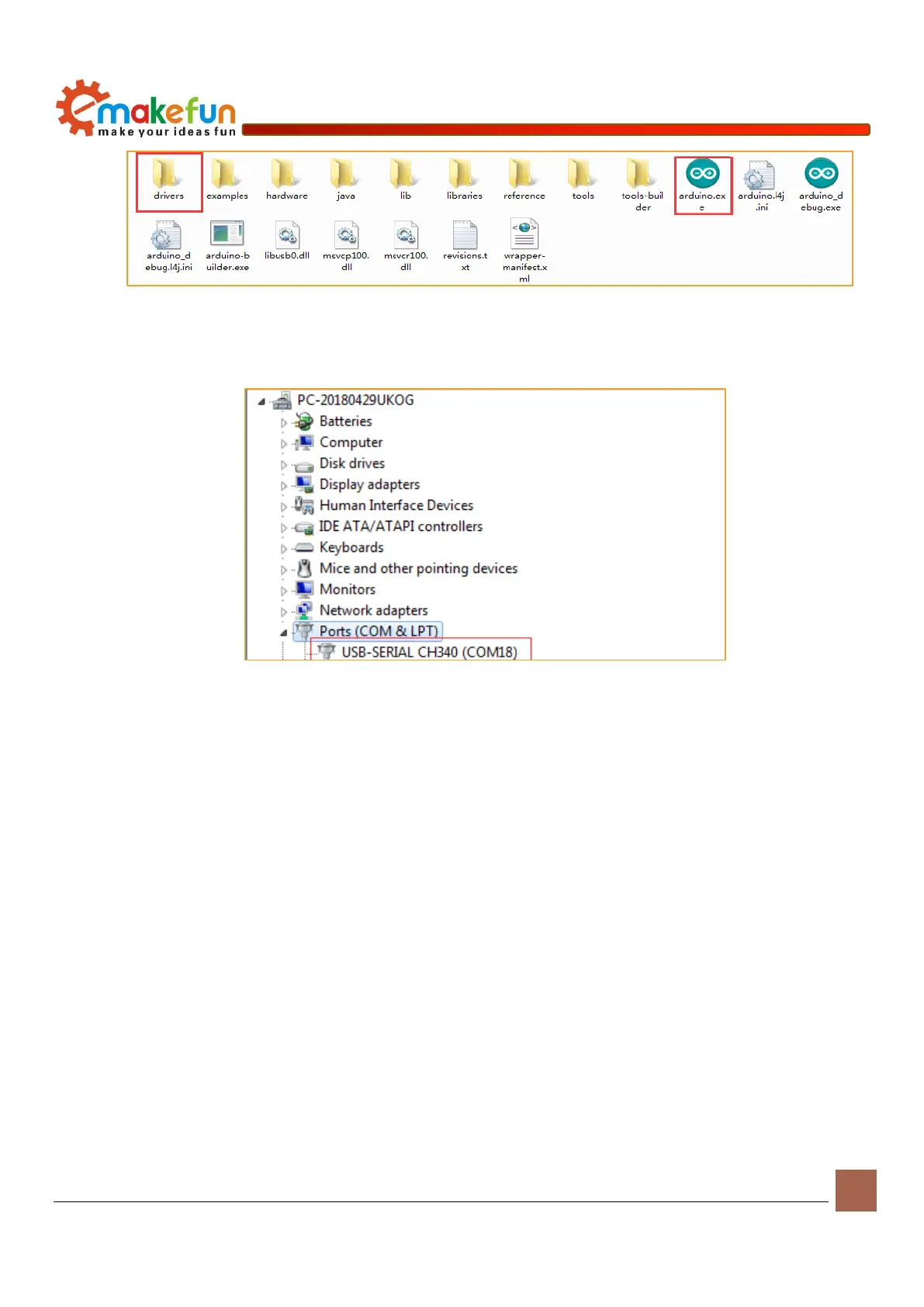This screenshot has height=1307, width=924.
Task: Open the drivers folder
Action: coord(168,180)
